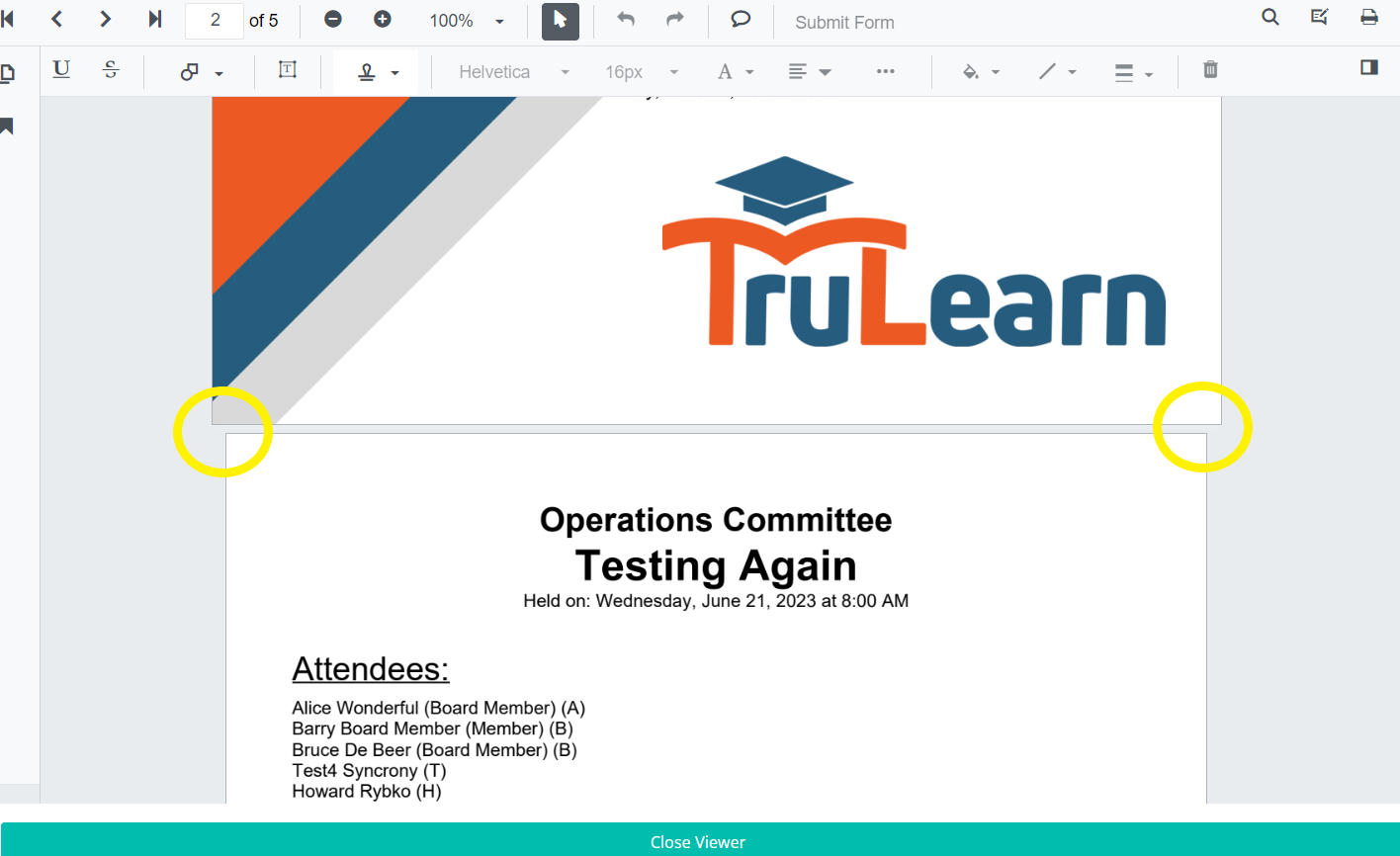Zoom in with the plus button
The height and width of the screenshot is (856, 1400).
pyautogui.click(x=383, y=20)
